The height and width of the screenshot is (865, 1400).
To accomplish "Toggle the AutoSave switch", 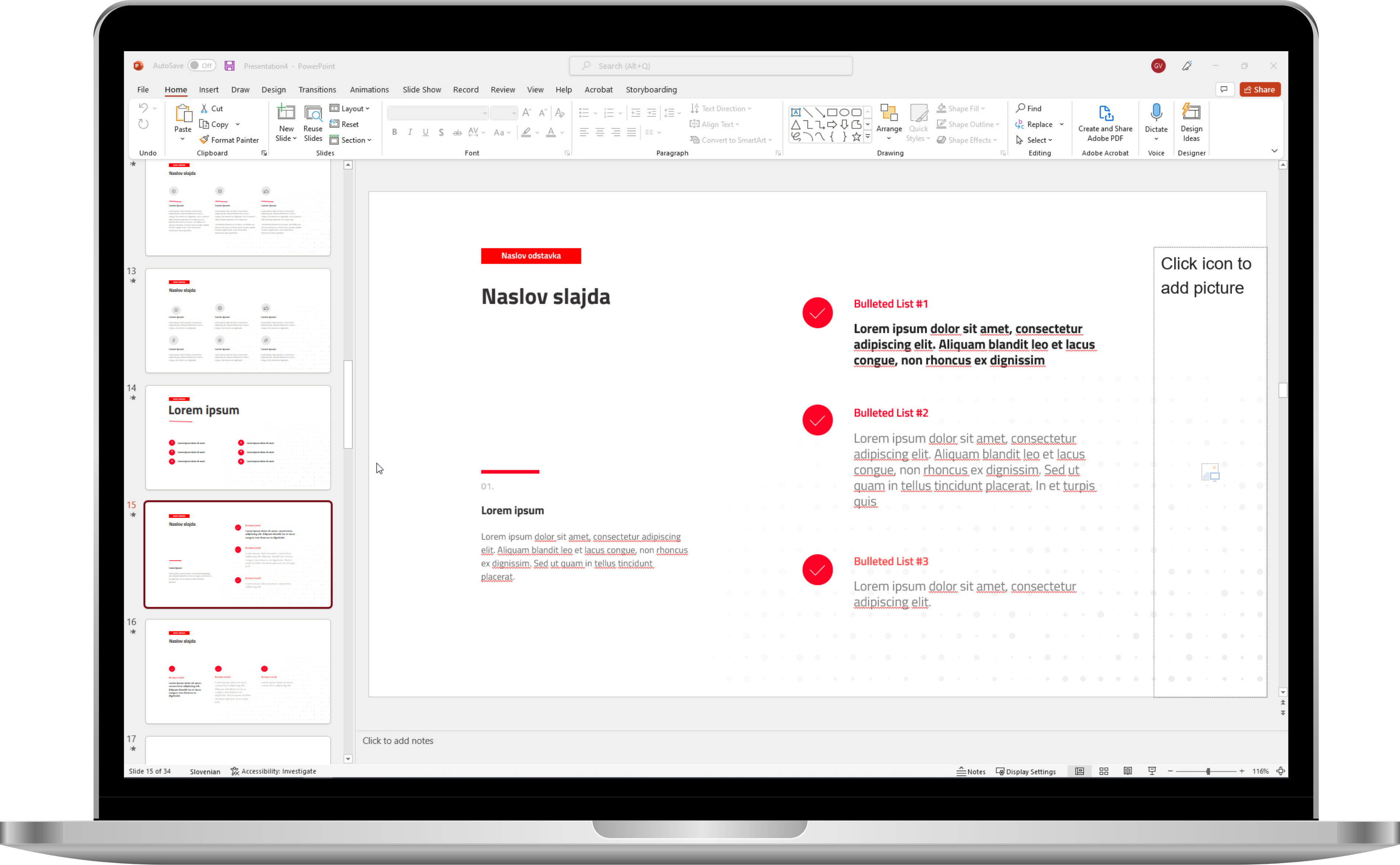I will coord(202,66).
